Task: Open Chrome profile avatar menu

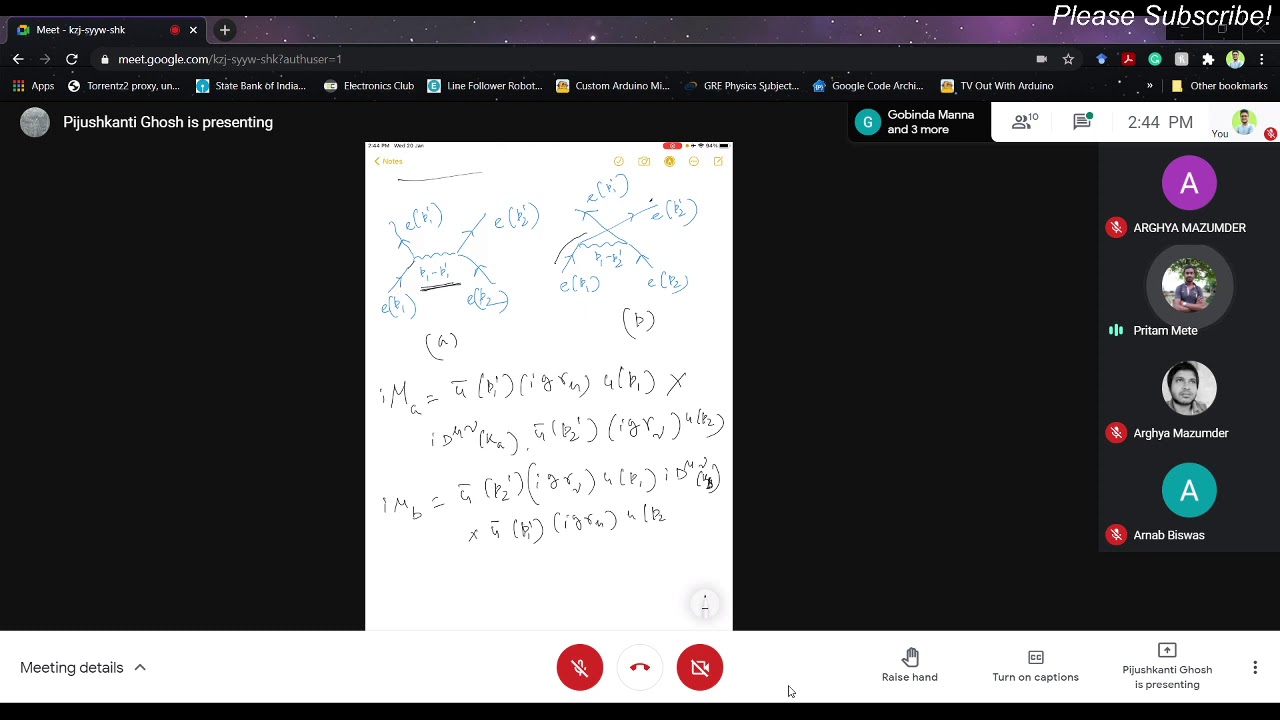Action: click(x=1235, y=59)
